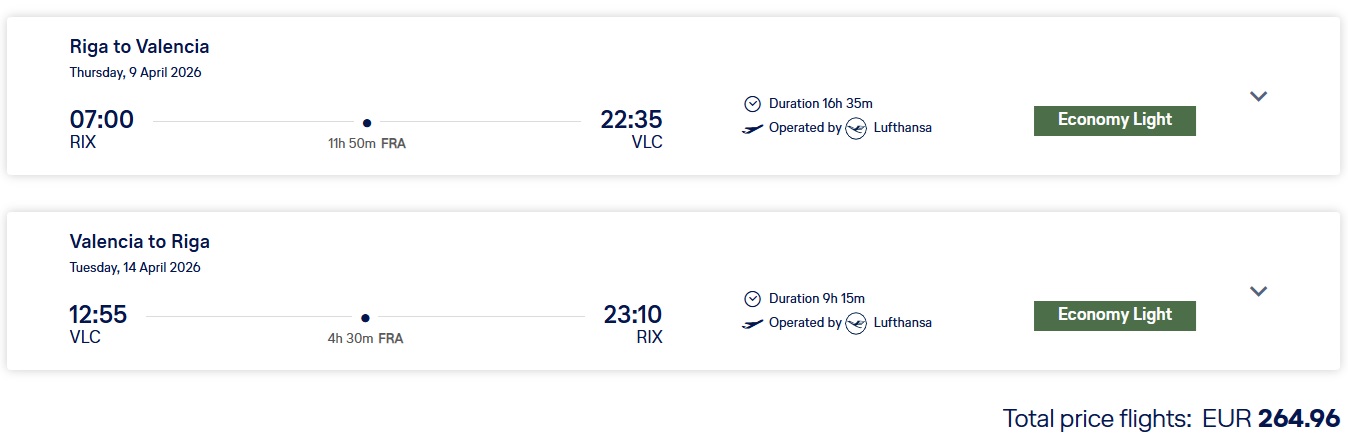Screen dimensions: 1348x447
Task: Click the Lufthansa crane logo on return flight
Action: tap(855, 323)
